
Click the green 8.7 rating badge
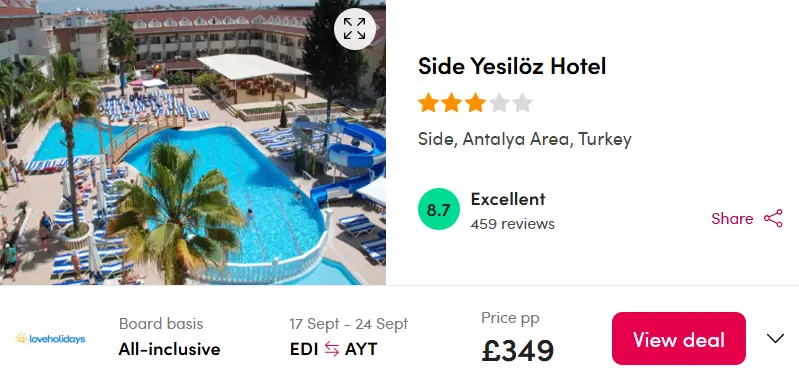click(438, 209)
